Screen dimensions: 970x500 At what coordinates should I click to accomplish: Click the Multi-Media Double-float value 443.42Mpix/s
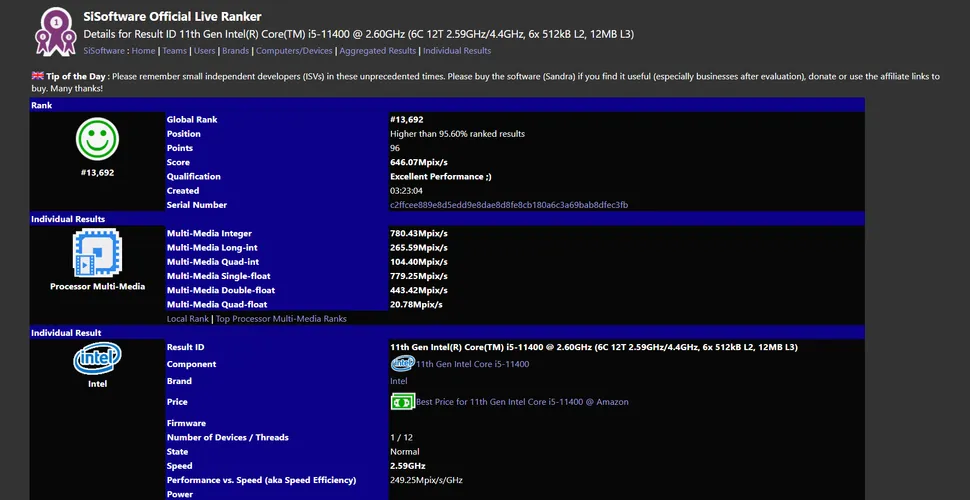[419, 290]
